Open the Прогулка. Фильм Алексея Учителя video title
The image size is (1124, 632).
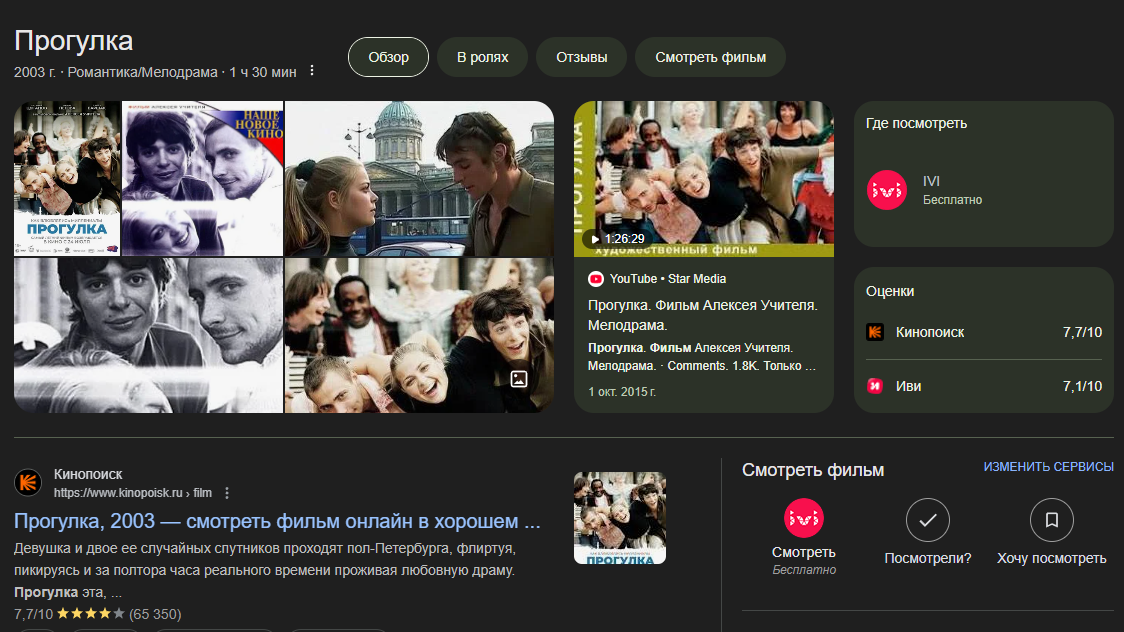(702, 315)
